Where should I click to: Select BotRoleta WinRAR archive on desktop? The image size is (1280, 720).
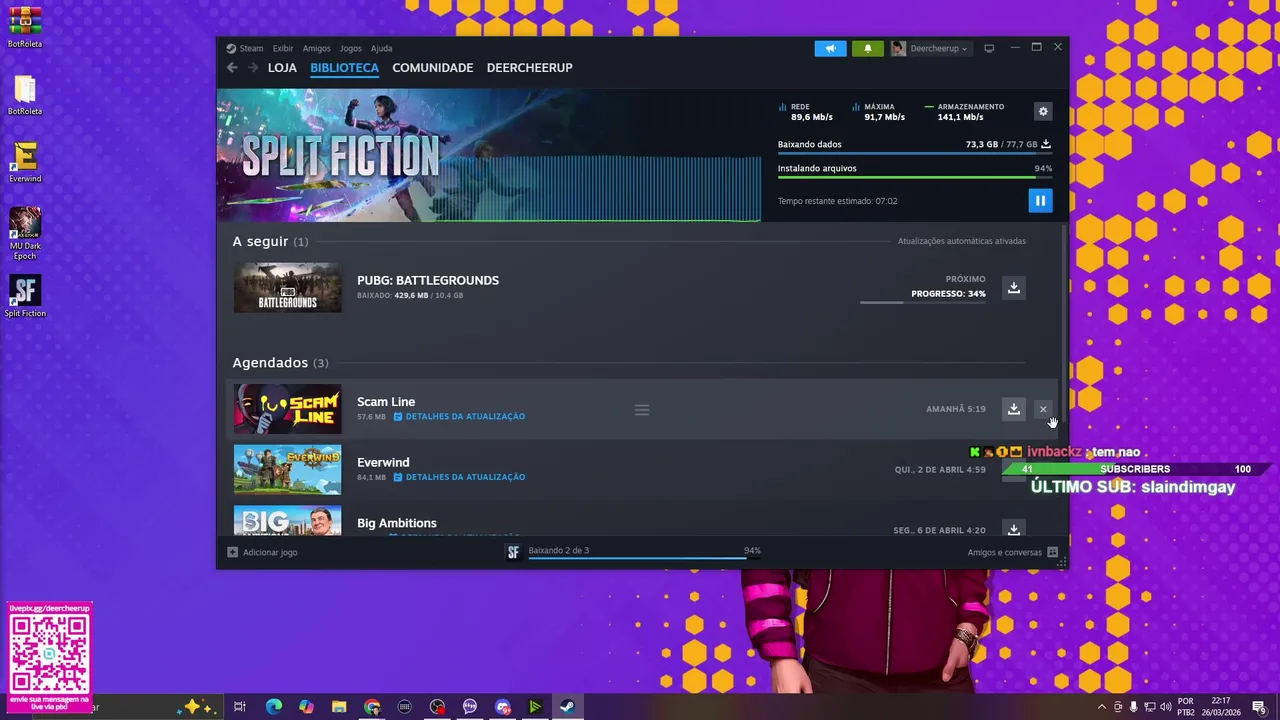click(x=25, y=27)
